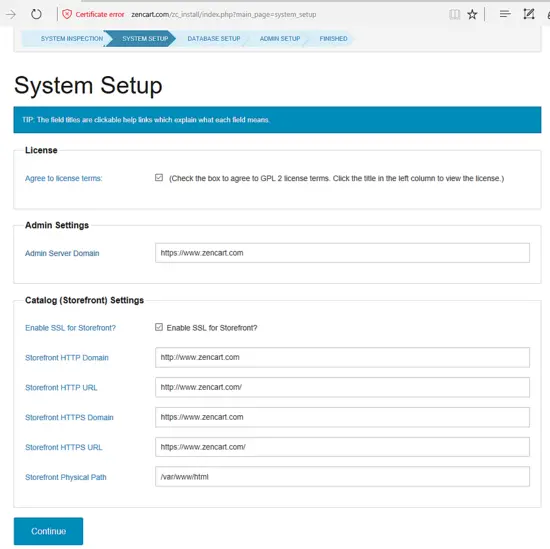Image resolution: width=550 pixels, height=549 pixels.
Task: Open Storefront HTTPS URL help link
Action: (63, 447)
